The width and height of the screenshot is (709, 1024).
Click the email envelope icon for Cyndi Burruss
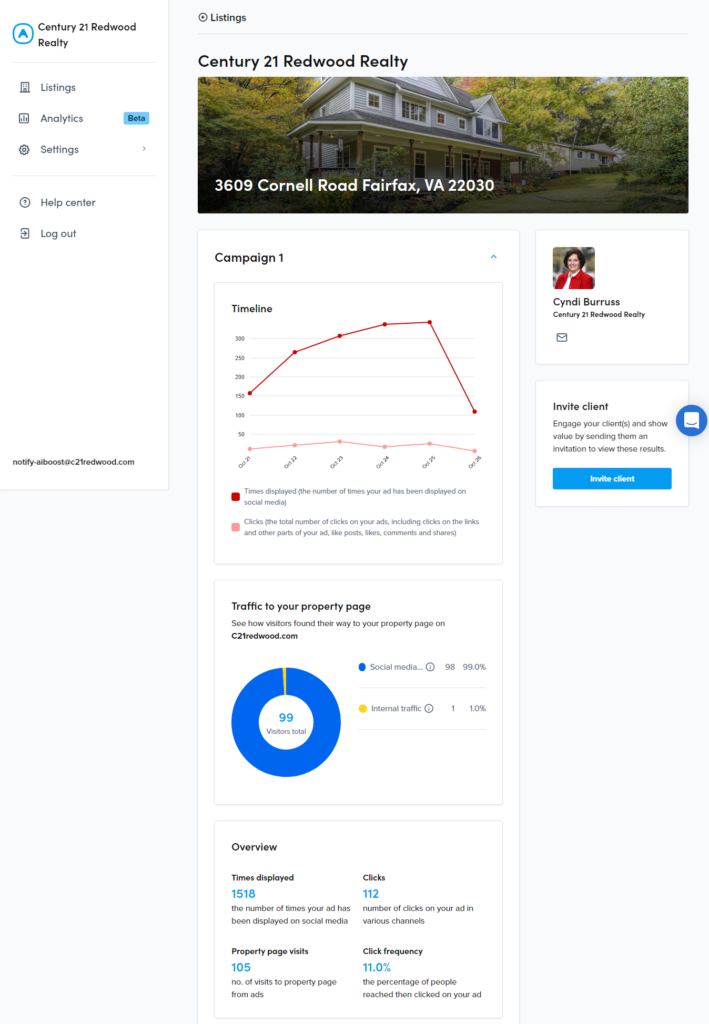tap(562, 338)
